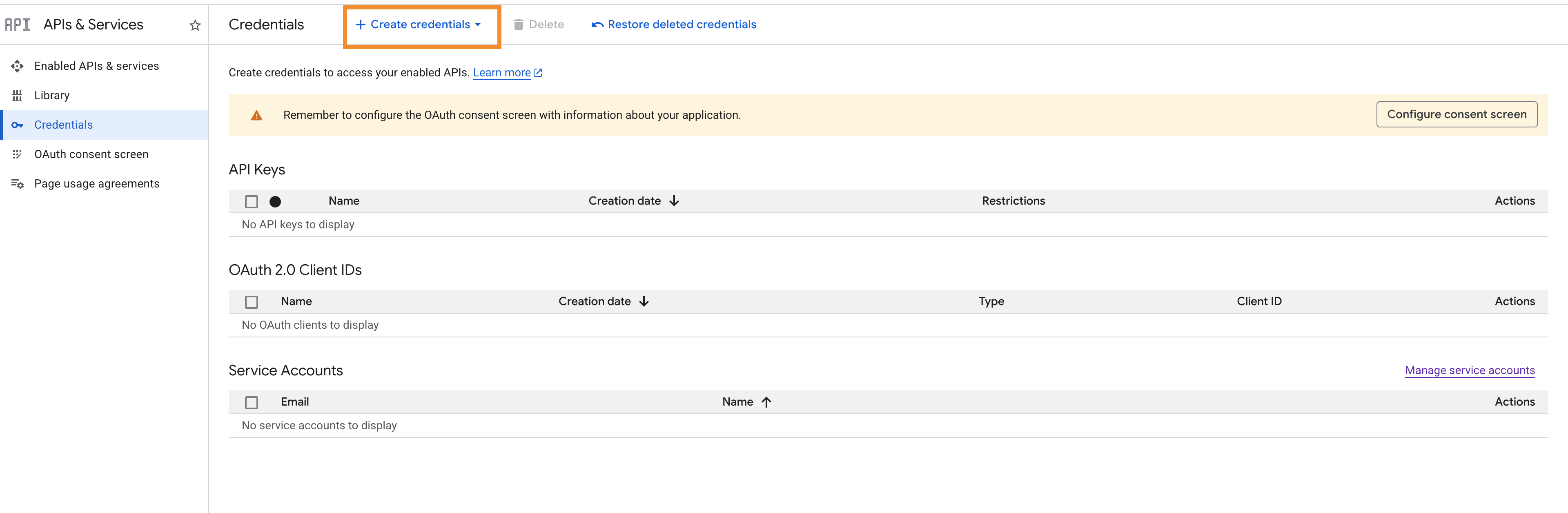The height and width of the screenshot is (513, 1568).
Task: Click the Enabled APIs & services icon
Action: point(17,66)
